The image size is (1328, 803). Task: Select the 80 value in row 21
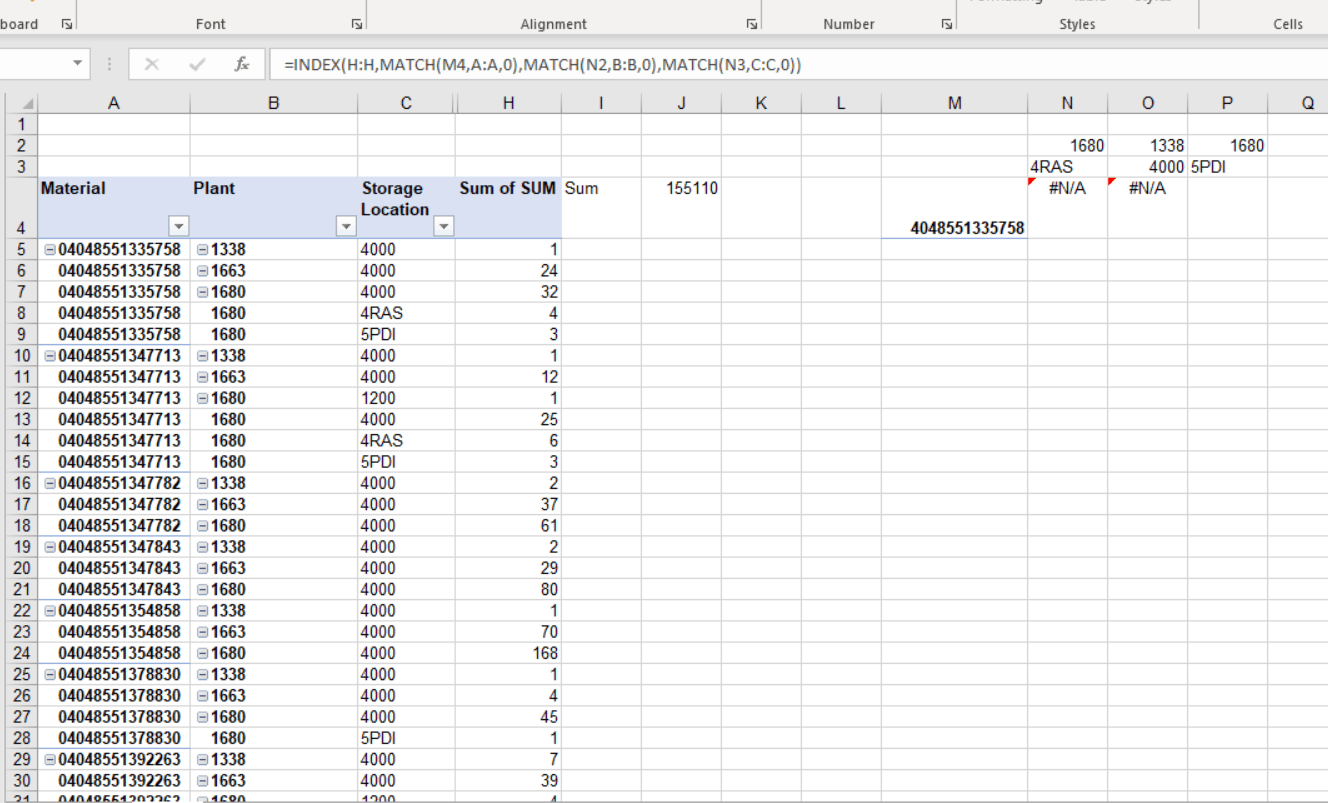click(x=508, y=590)
